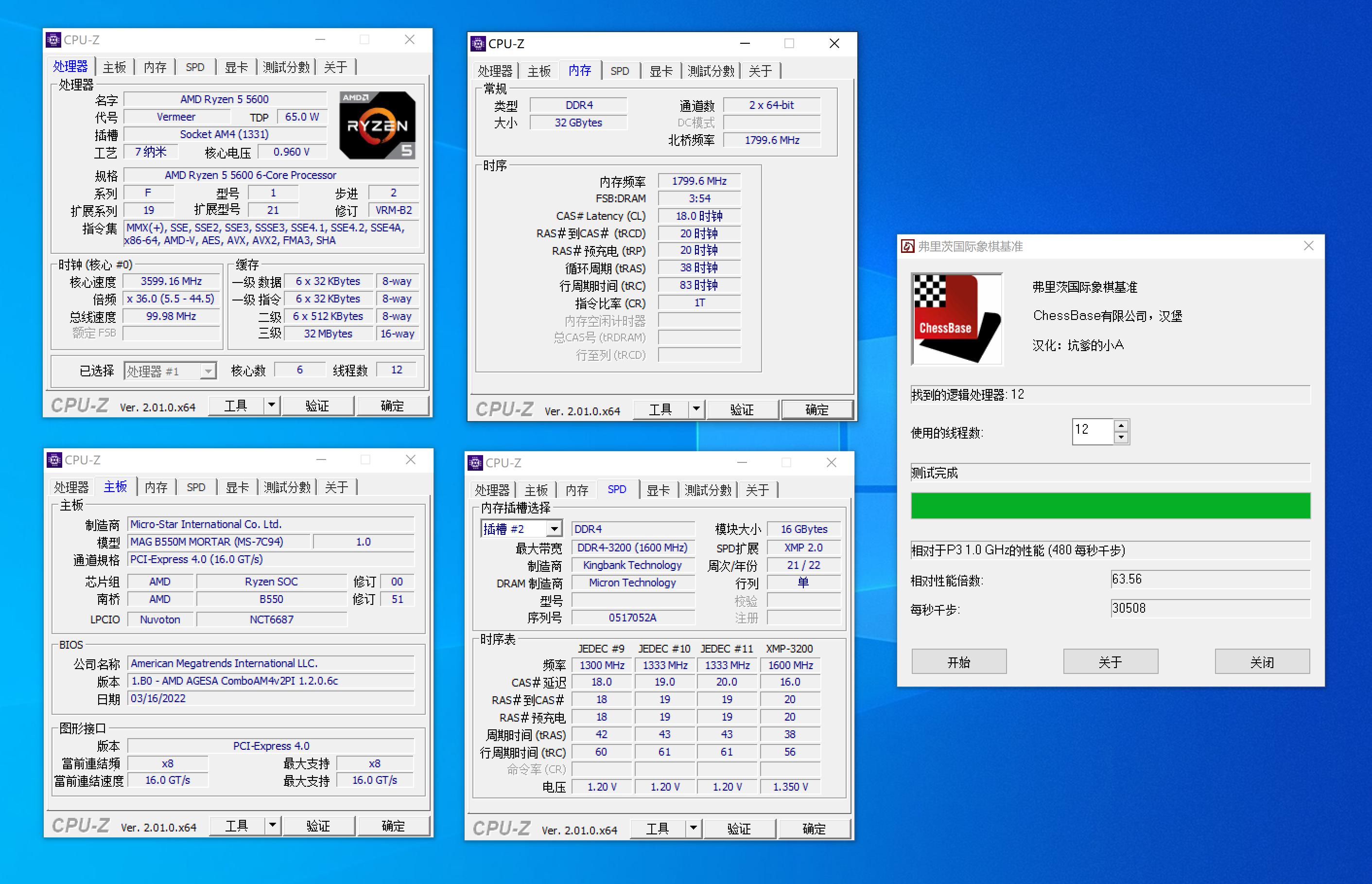
Task: Decrease thread count with down spinner arrow
Action: (x=1121, y=438)
